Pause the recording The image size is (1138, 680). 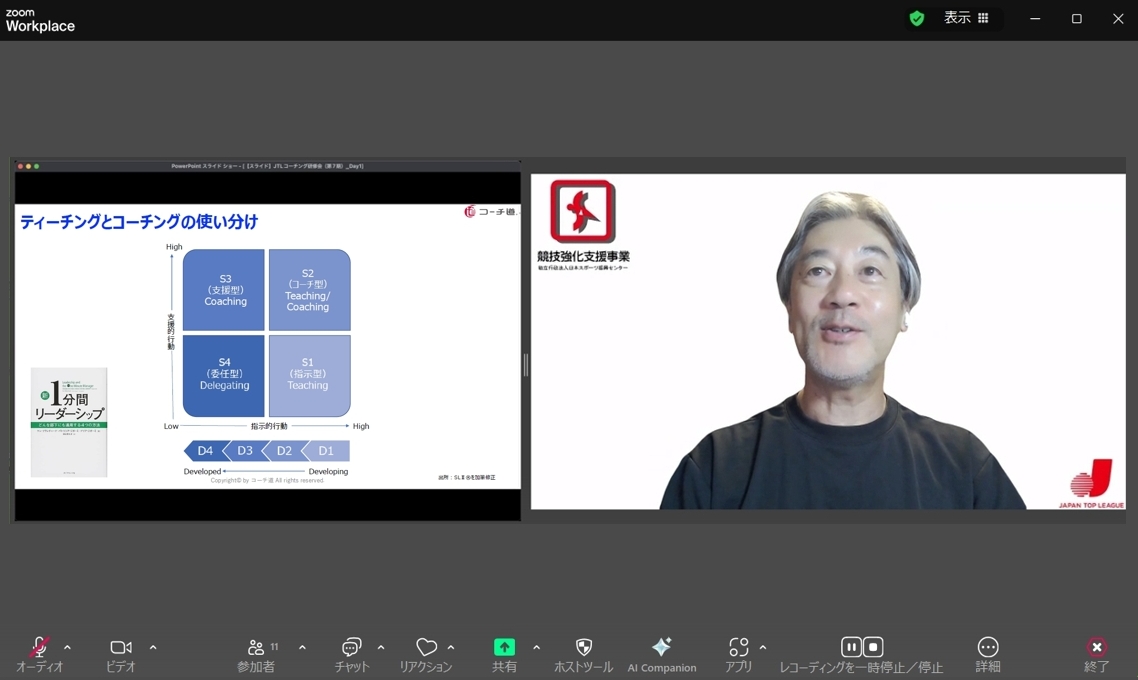(851, 647)
